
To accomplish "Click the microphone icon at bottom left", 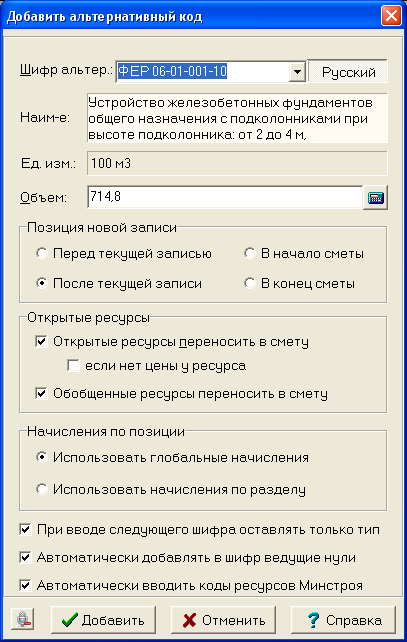I will pos(23,619).
